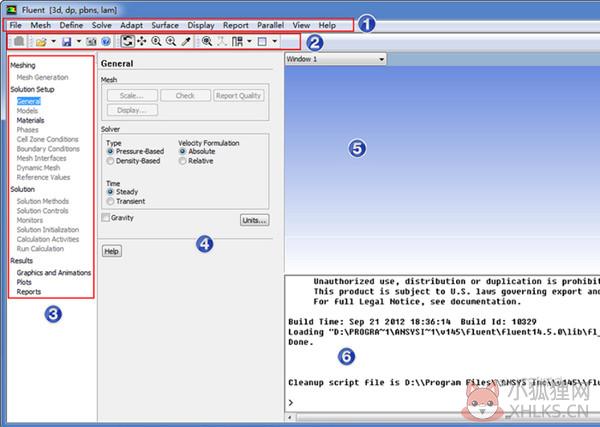
Task: Open the dropdown arrow next to save icon
Action: (x=78, y=41)
